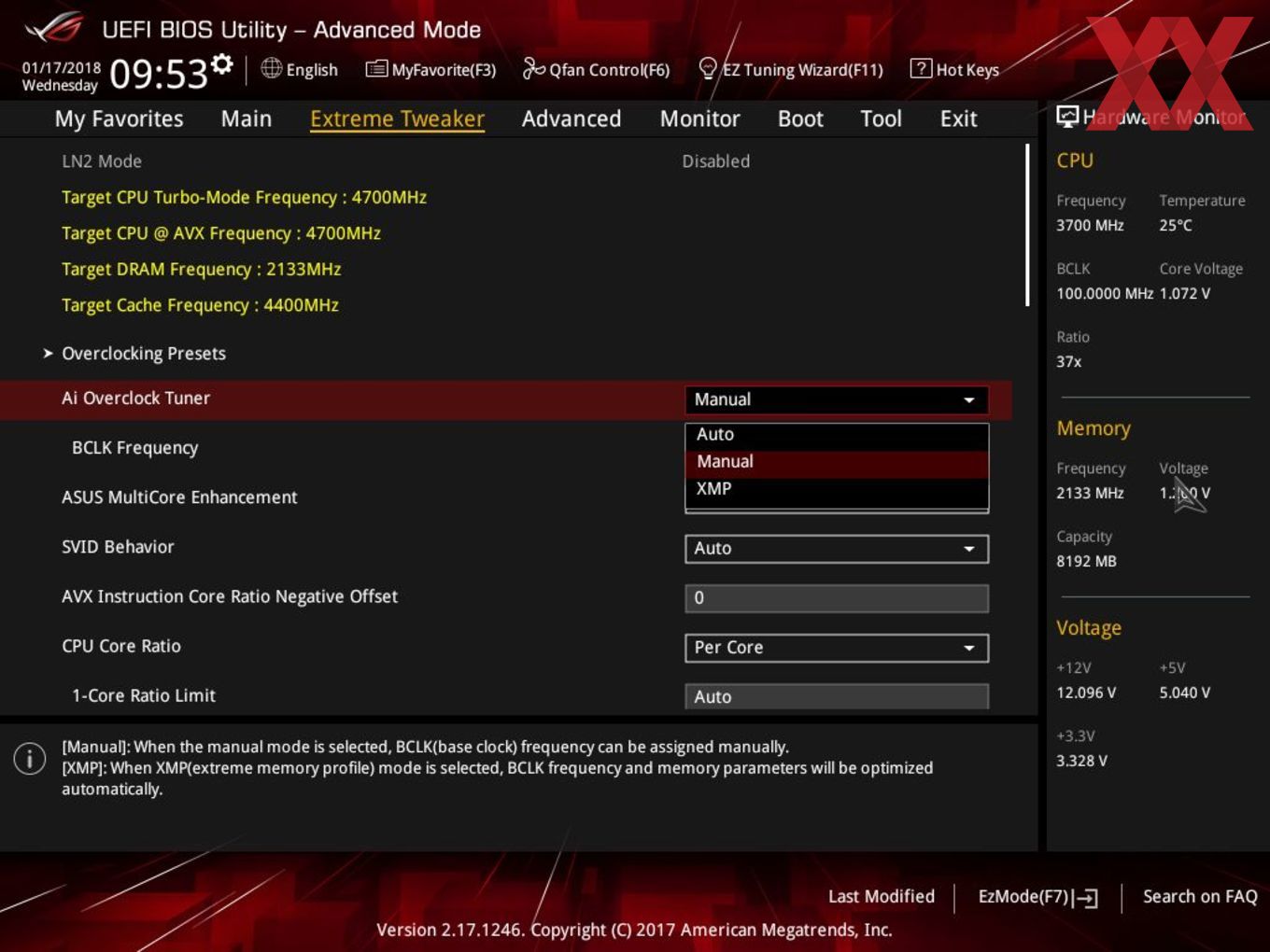
Task: Click BCLK 100.0000 MHz value
Action: tap(1105, 294)
